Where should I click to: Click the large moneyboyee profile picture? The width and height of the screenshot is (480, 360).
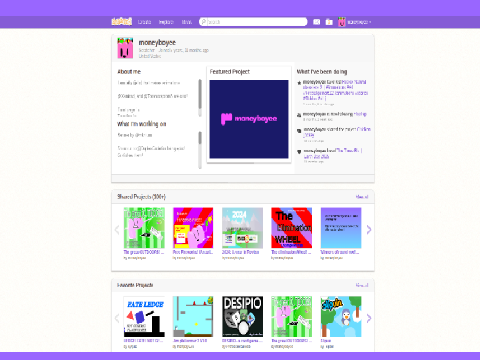pyautogui.click(x=125, y=48)
